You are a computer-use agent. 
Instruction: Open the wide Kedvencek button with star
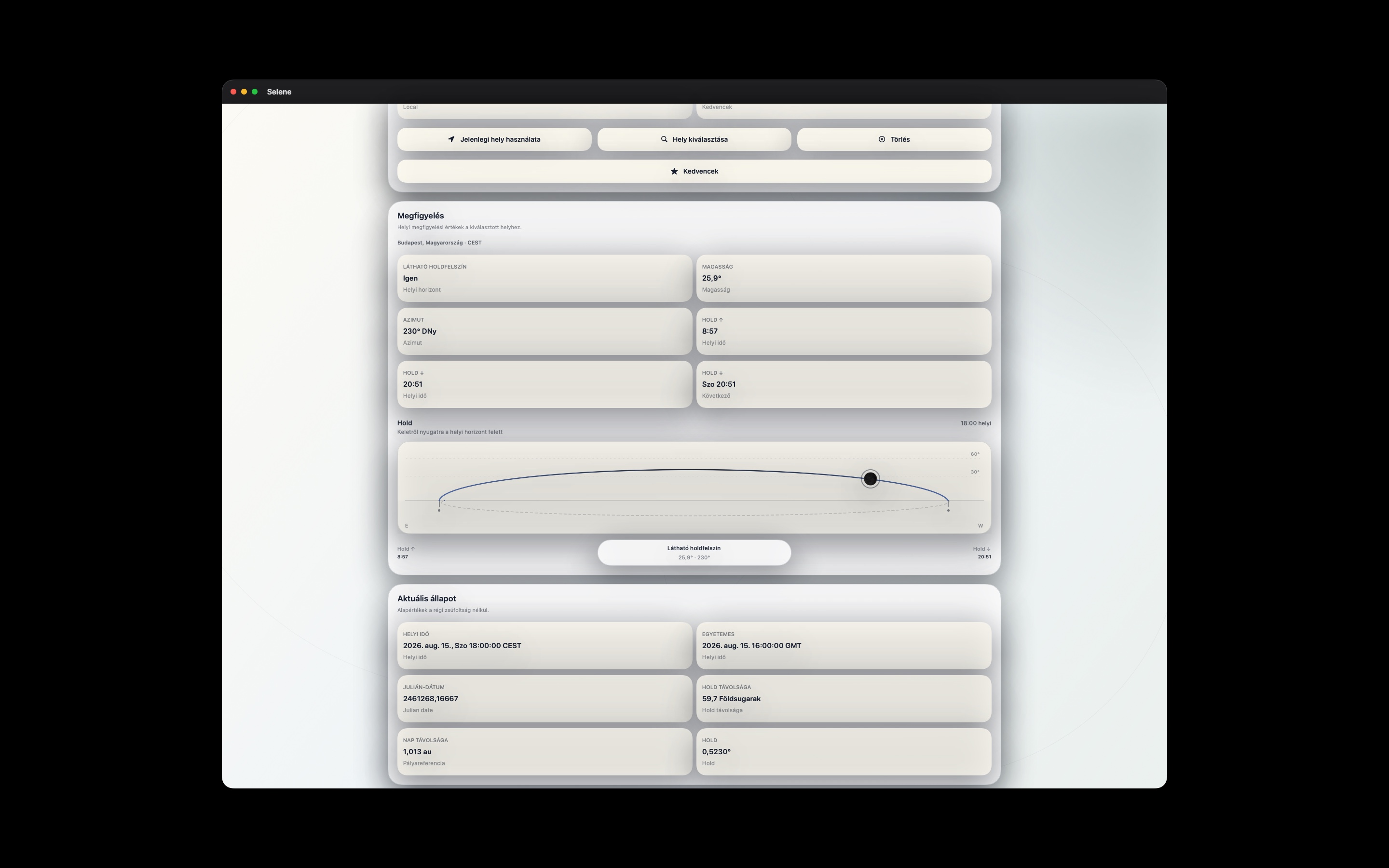(694, 171)
